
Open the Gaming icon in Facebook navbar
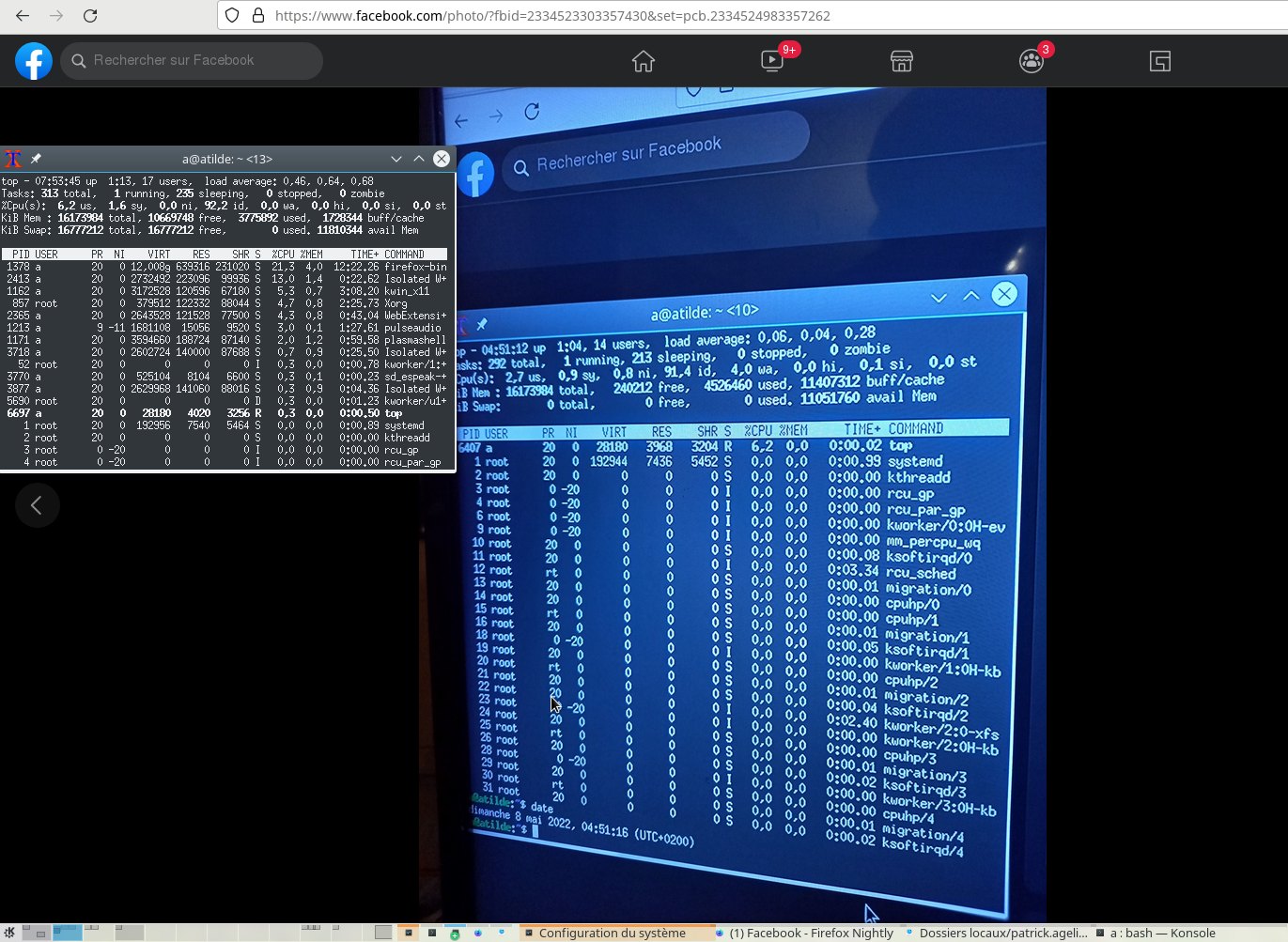click(1160, 62)
